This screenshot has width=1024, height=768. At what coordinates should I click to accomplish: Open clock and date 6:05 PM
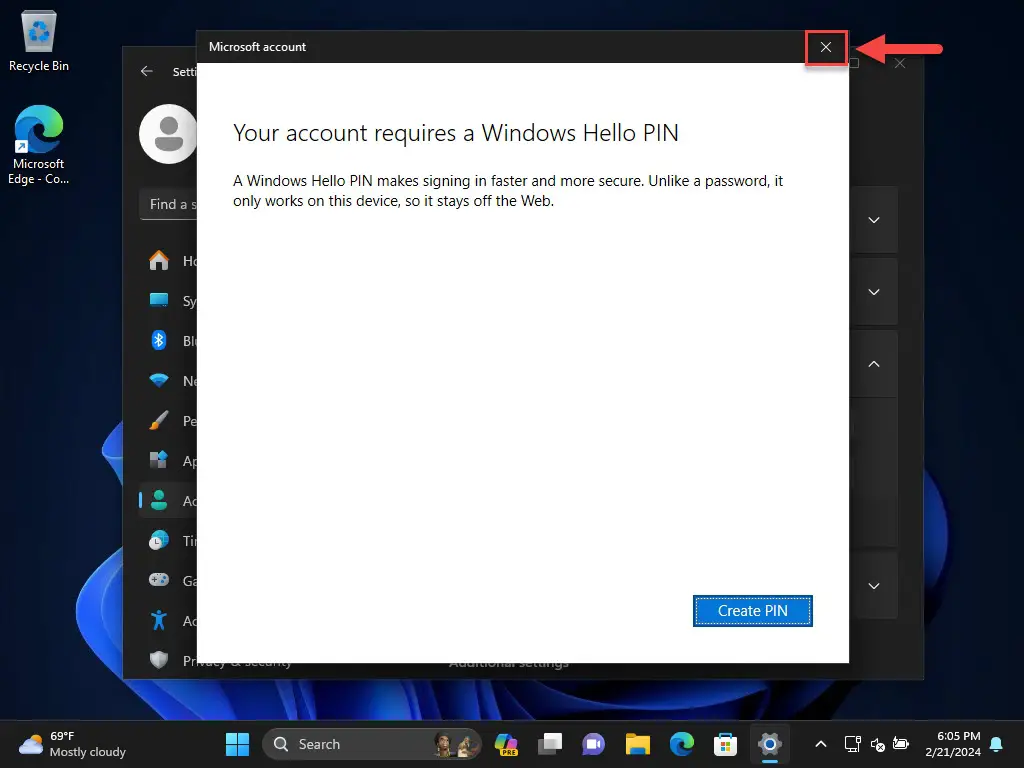(953, 744)
